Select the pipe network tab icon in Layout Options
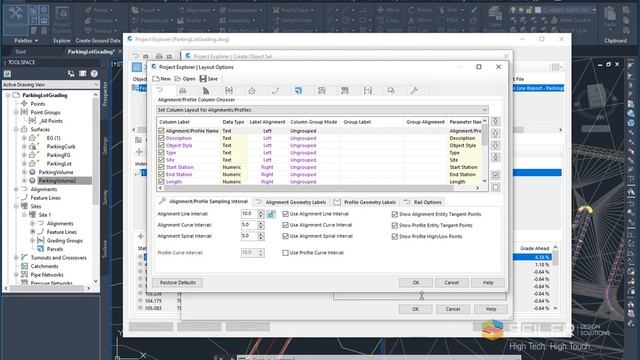The width and height of the screenshot is (640, 360). [322, 91]
